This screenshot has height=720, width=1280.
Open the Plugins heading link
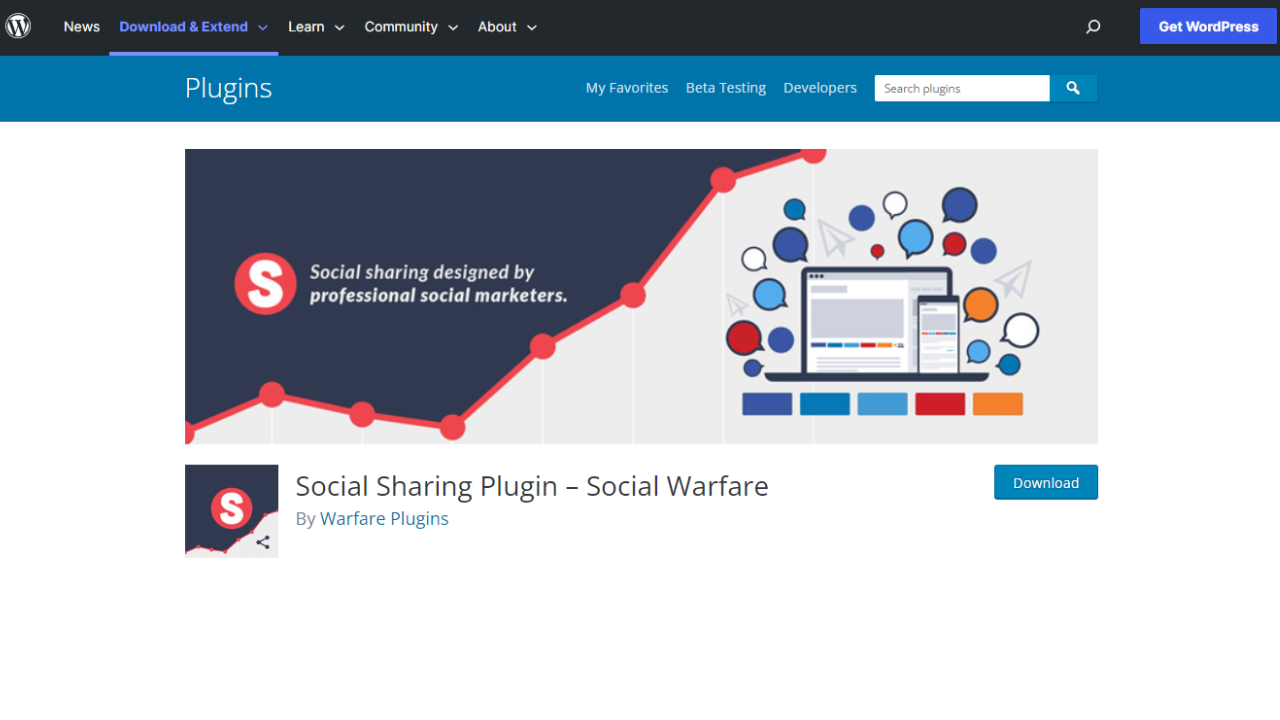tap(228, 88)
